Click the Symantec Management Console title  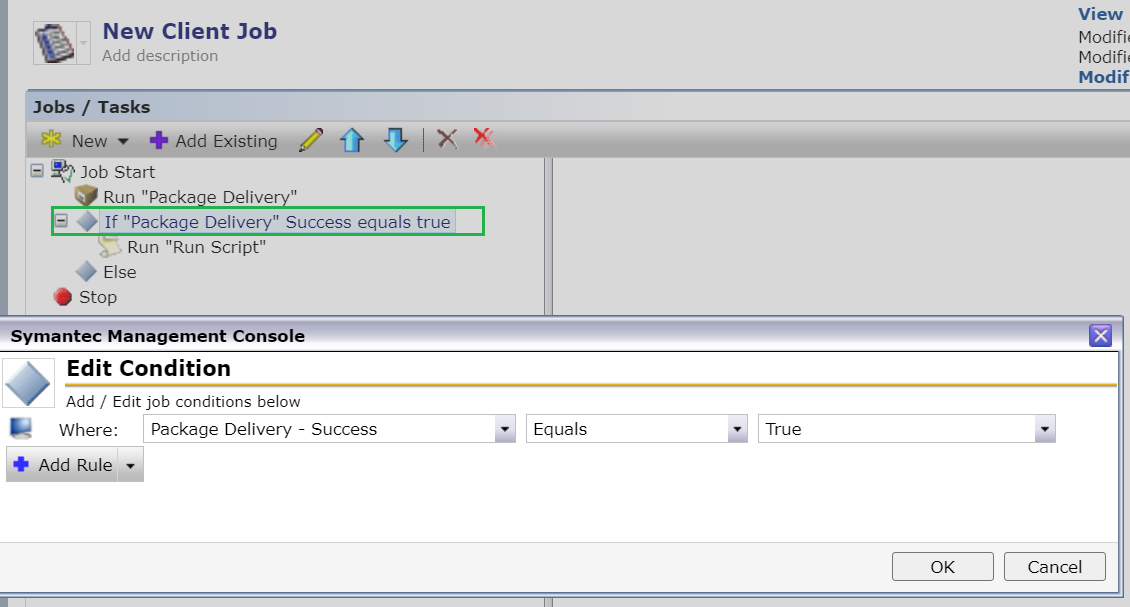point(158,336)
